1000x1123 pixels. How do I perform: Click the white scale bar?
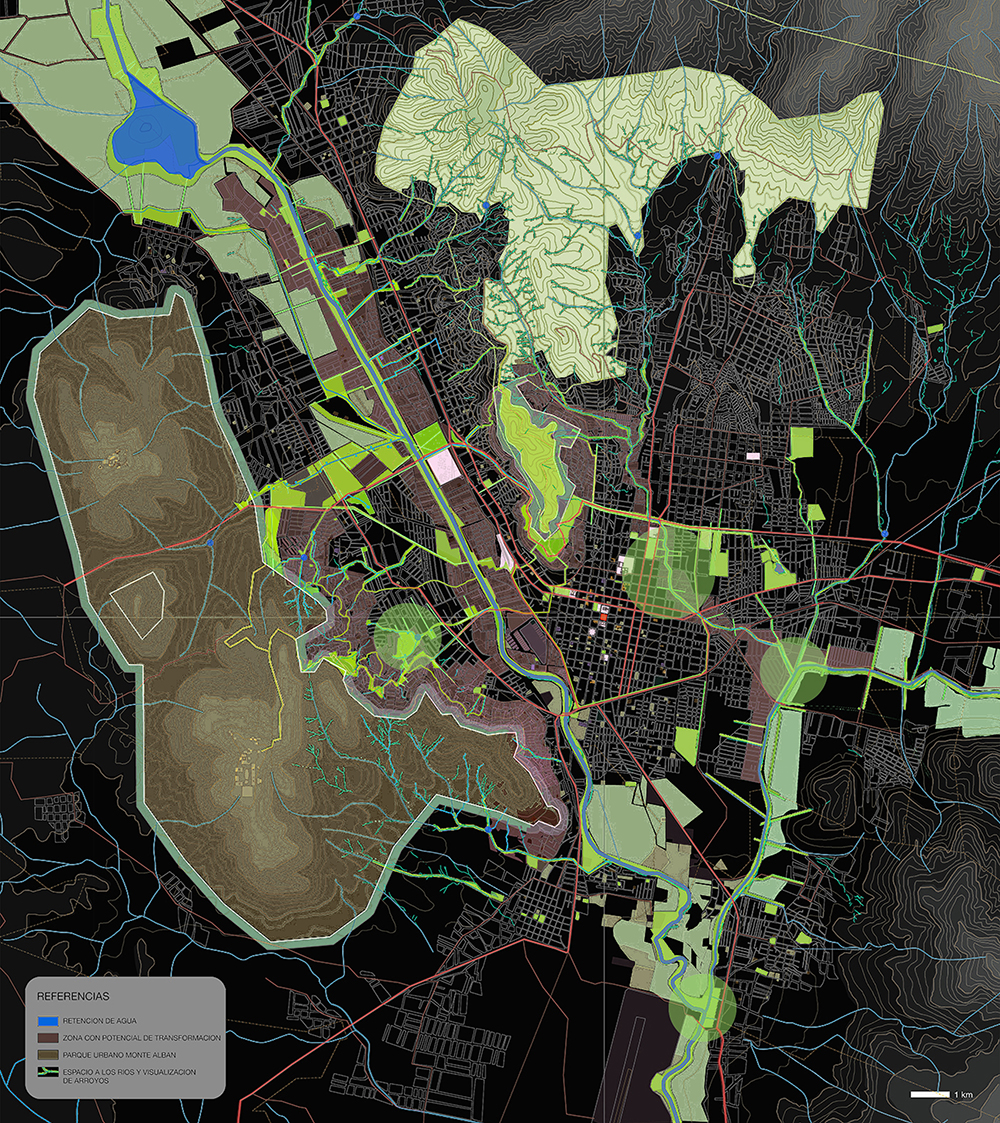[930, 1094]
